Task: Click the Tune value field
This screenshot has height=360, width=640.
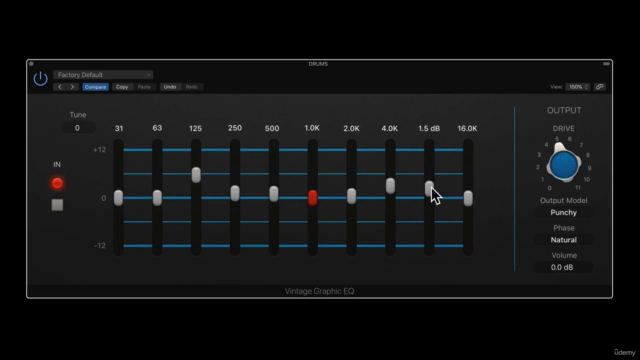Action: [78, 128]
